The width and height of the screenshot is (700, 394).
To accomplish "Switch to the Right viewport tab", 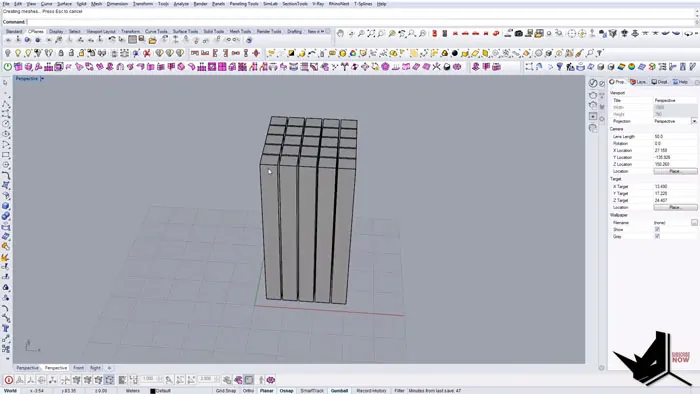I will tap(95, 368).
